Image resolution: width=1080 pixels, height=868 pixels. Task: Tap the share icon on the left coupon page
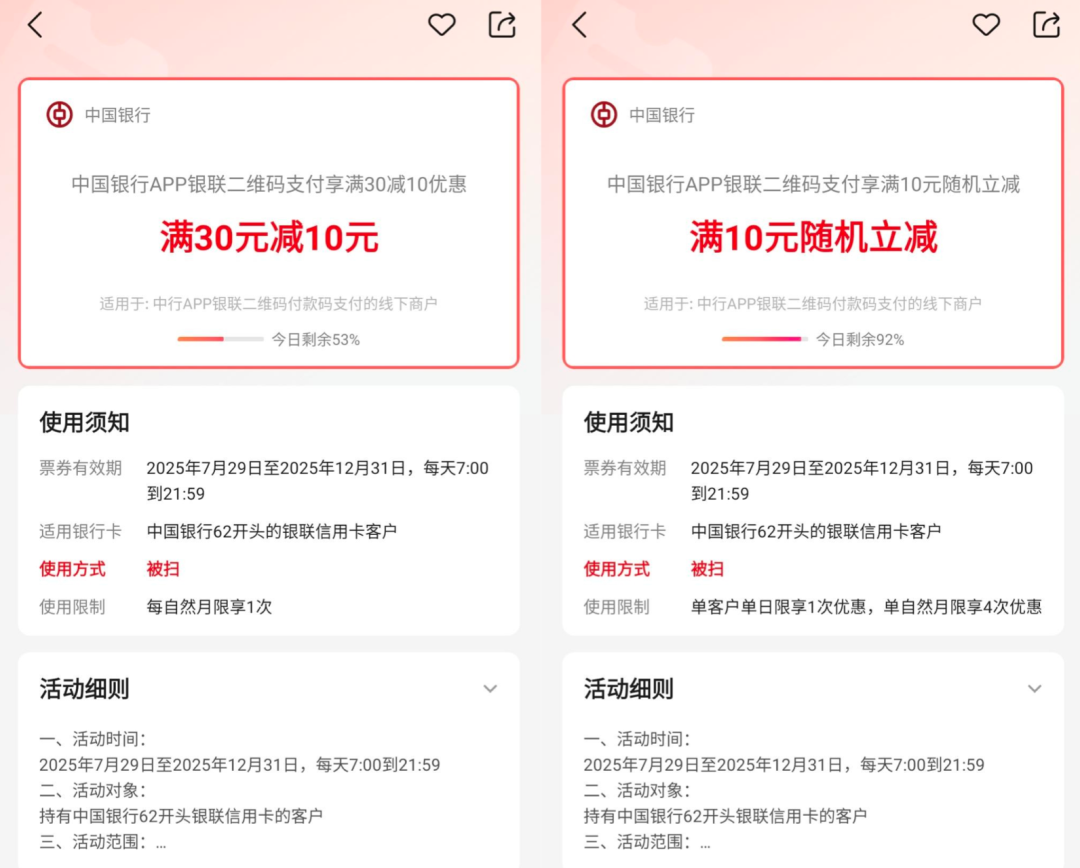coord(502,25)
